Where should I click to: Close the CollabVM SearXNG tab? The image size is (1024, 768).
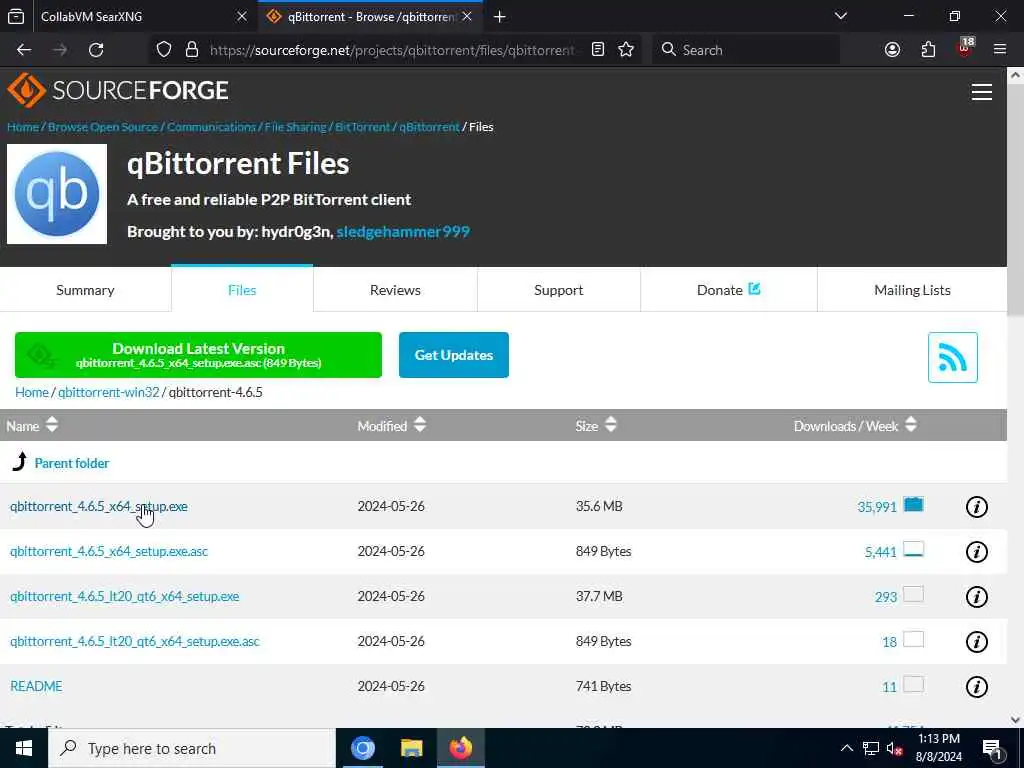pyautogui.click(x=242, y=16)
